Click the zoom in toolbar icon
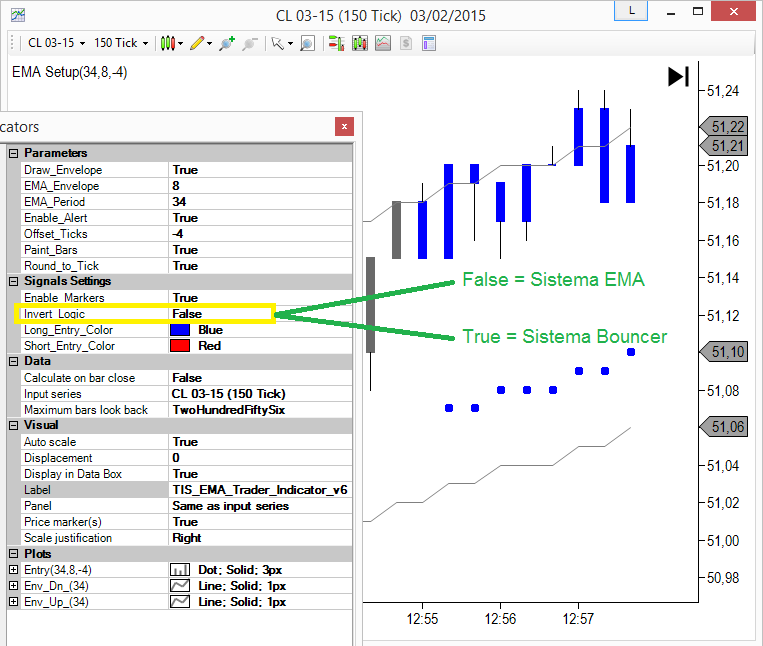The height and width of the screenshot is (646, 763). pyautogui.click(x=228, y=43)
